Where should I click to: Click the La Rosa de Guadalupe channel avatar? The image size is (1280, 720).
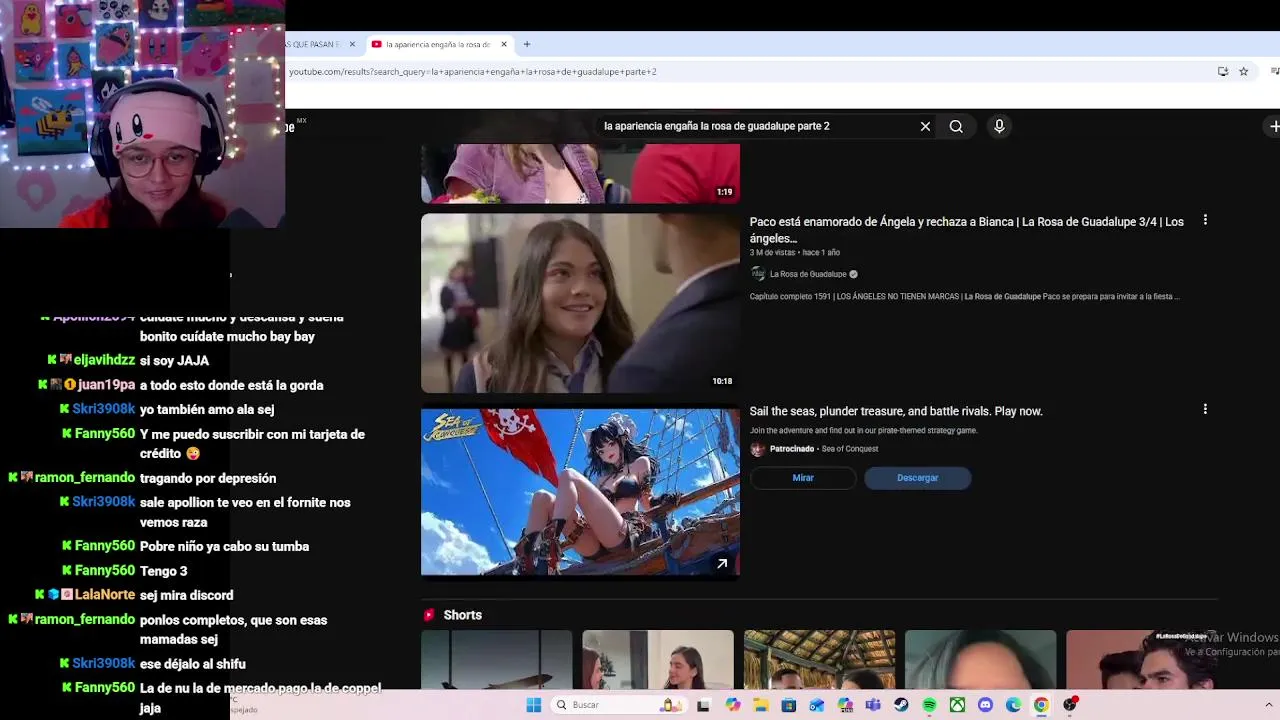click(x=758, y=274)
